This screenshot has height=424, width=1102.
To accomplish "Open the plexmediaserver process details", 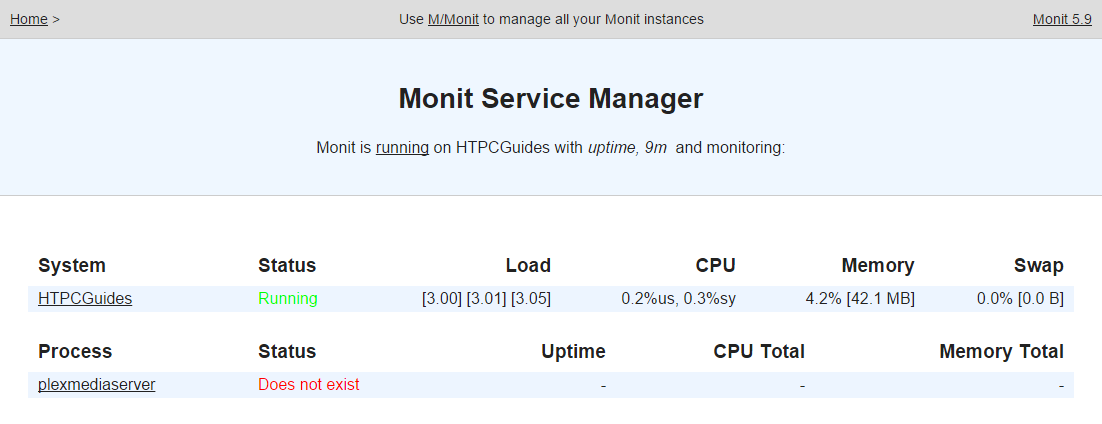I will tap(96, 384).
